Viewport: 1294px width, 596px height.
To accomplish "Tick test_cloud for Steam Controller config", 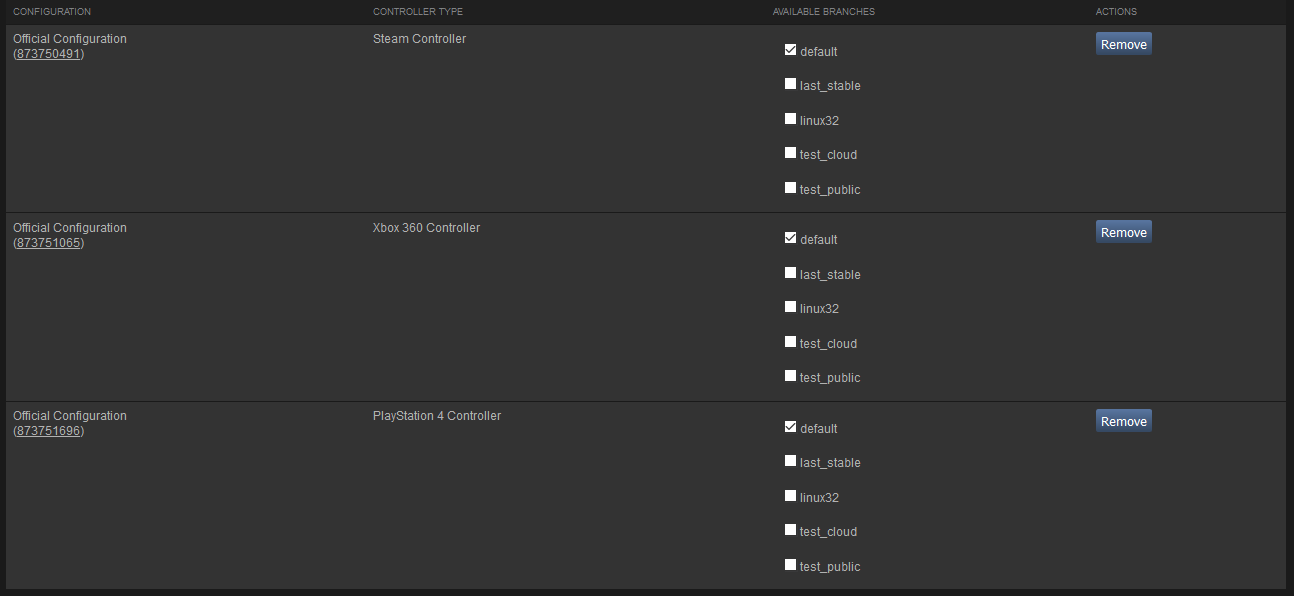I will 791,153.
